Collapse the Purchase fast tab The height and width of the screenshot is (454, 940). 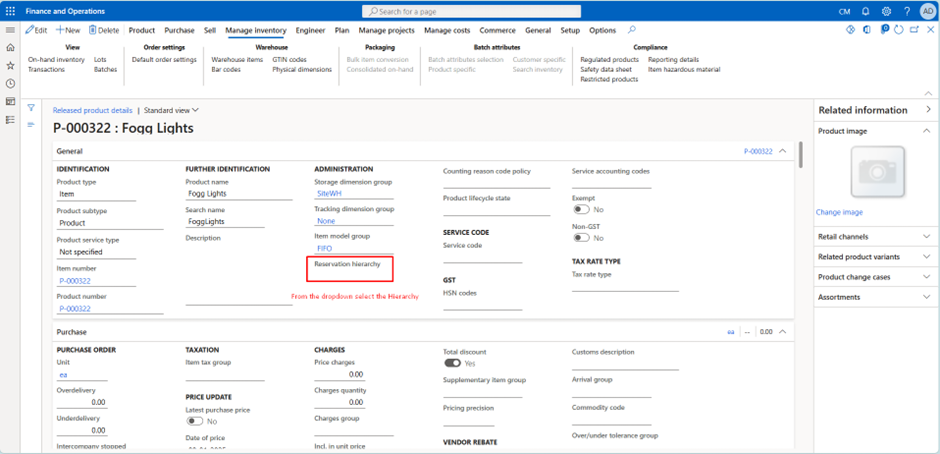pos(782,331)
